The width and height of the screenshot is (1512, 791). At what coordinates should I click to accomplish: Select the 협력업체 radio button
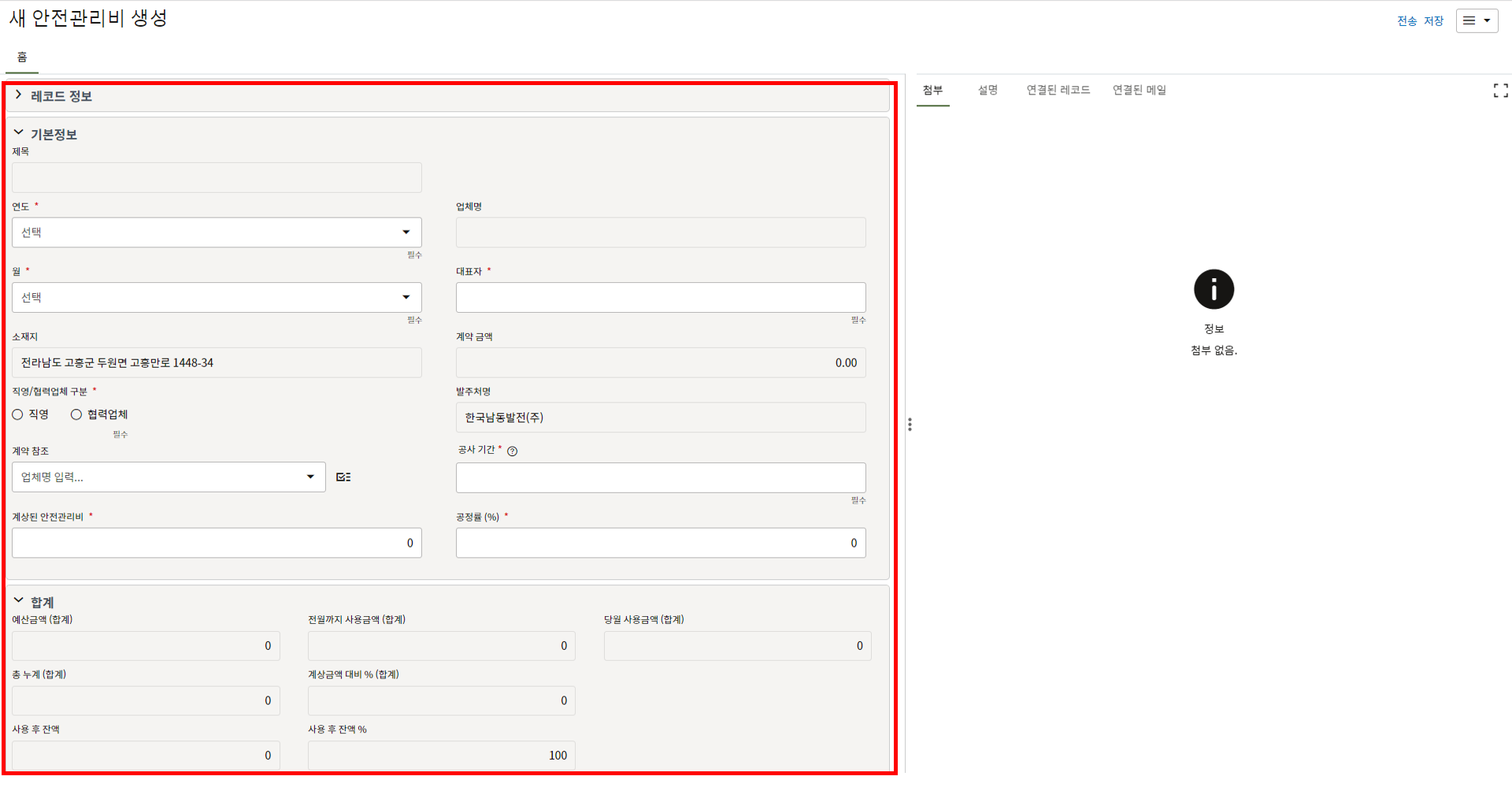point(76,415)
